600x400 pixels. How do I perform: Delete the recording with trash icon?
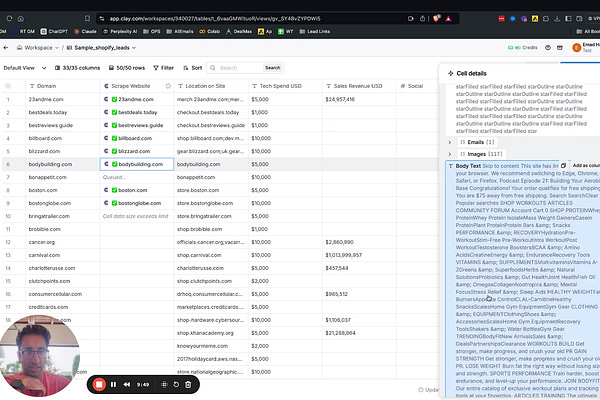[188, 384]
